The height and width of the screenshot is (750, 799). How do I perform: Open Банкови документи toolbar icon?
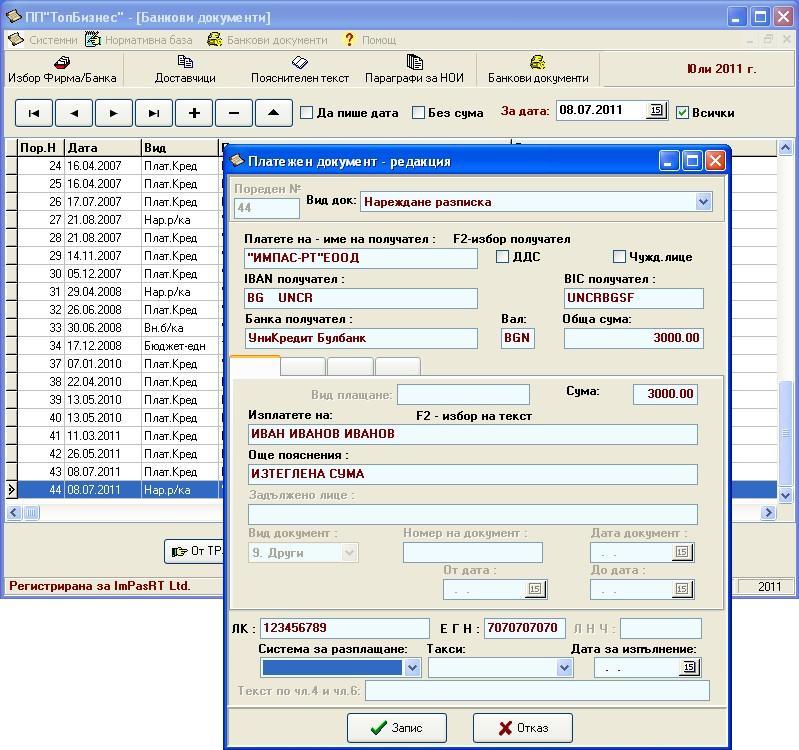coord(538,62)
